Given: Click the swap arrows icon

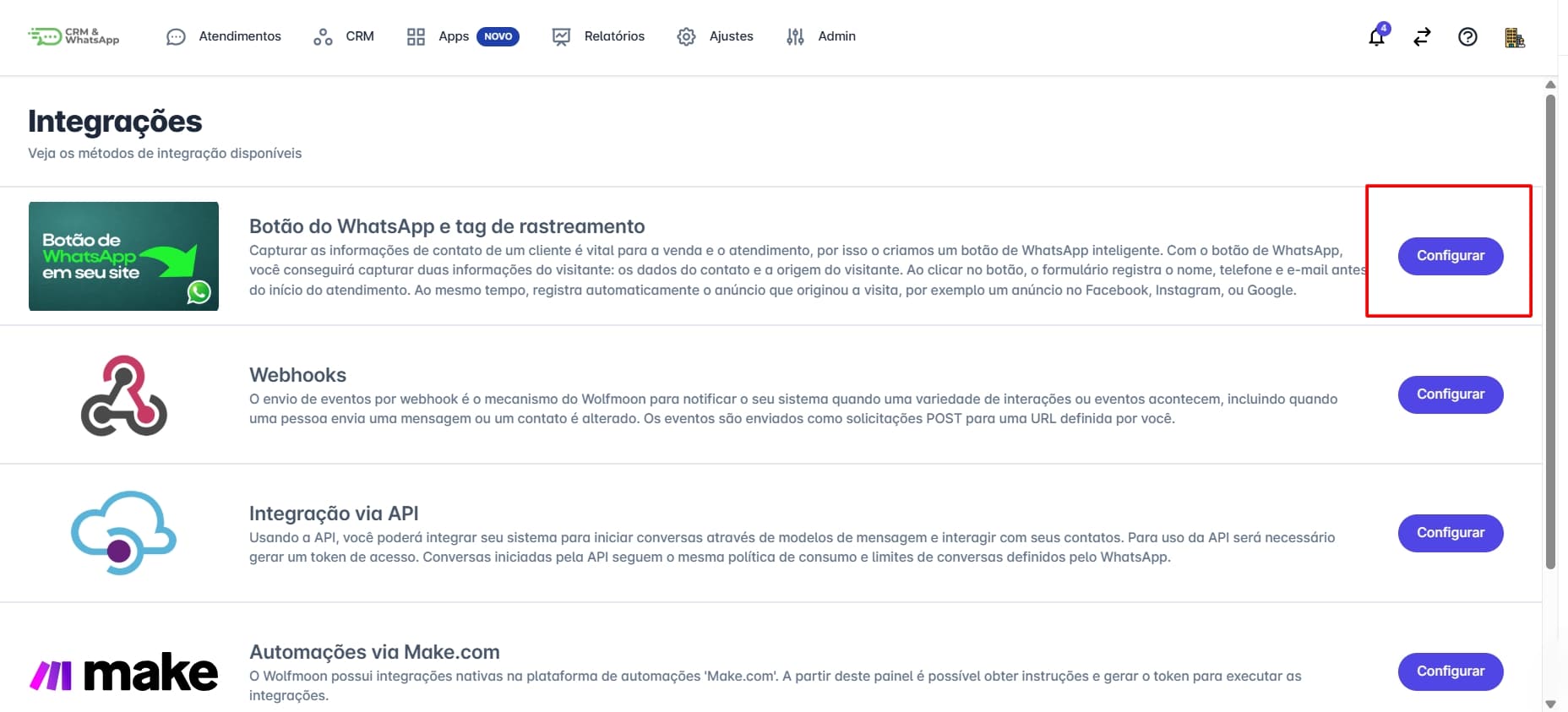Looking at the screenshot, I should 1423,36.
